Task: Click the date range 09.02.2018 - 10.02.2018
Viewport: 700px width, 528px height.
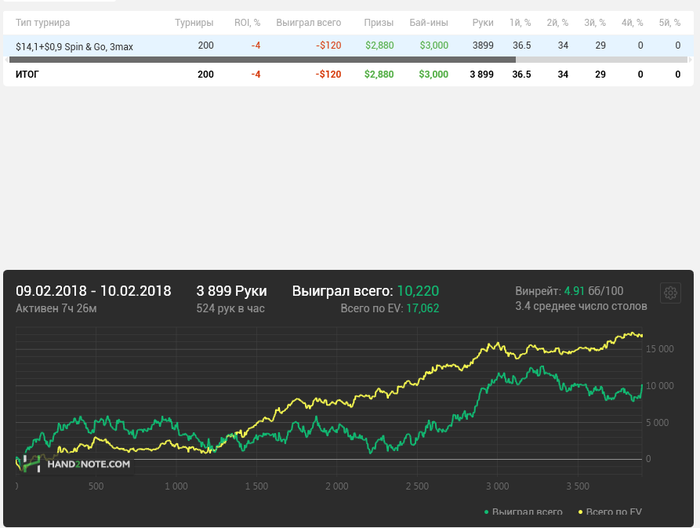Action: [93, 291]
